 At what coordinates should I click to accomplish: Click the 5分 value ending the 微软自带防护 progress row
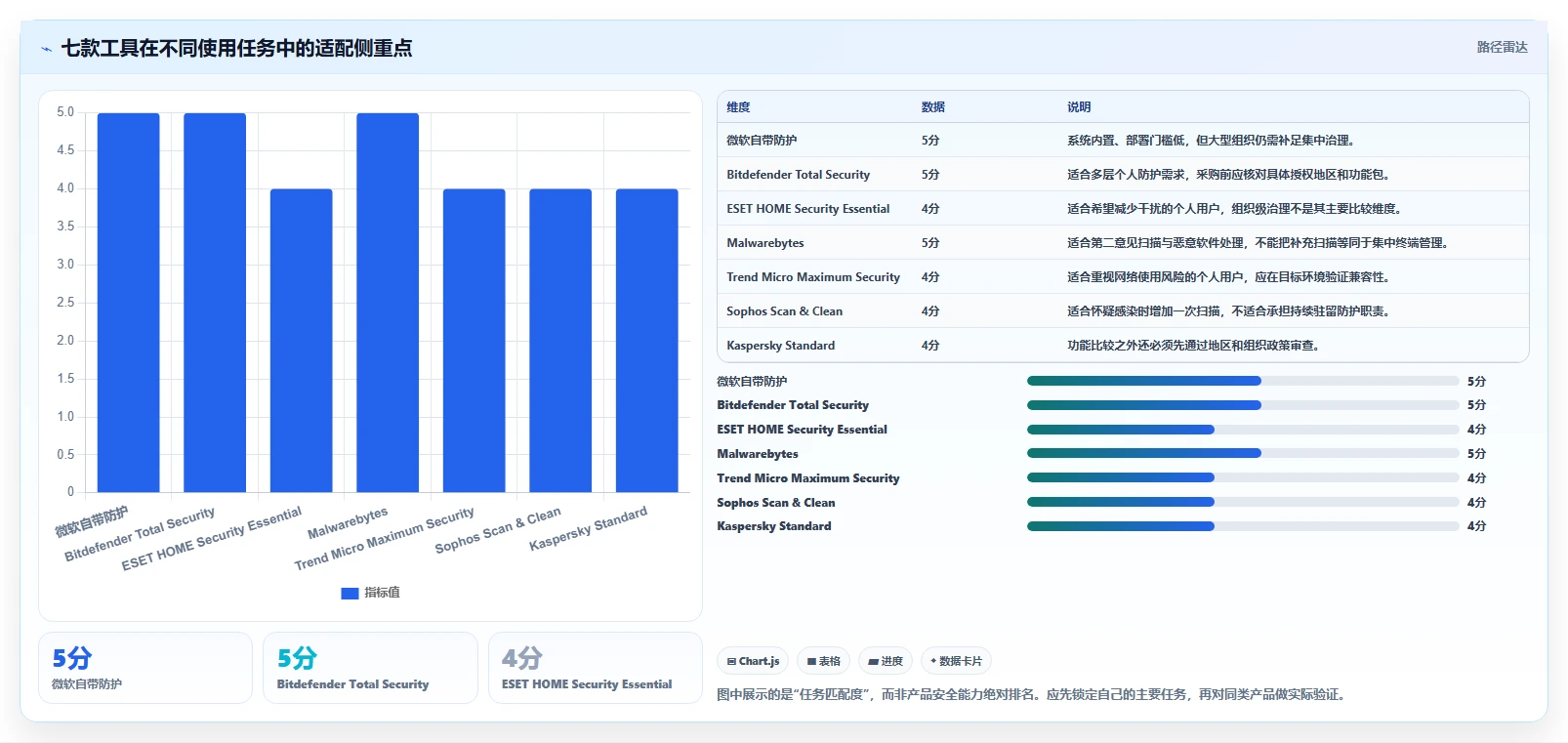[1476, 382]
